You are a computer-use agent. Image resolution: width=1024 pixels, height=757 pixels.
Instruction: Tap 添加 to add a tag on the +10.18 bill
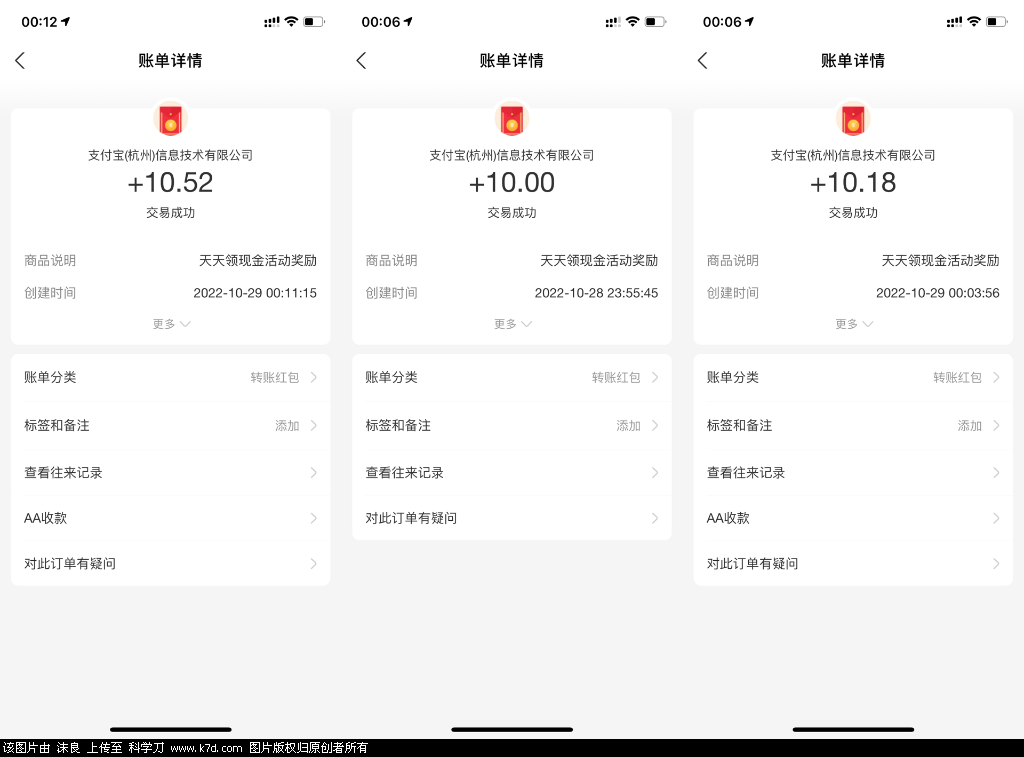970,426
